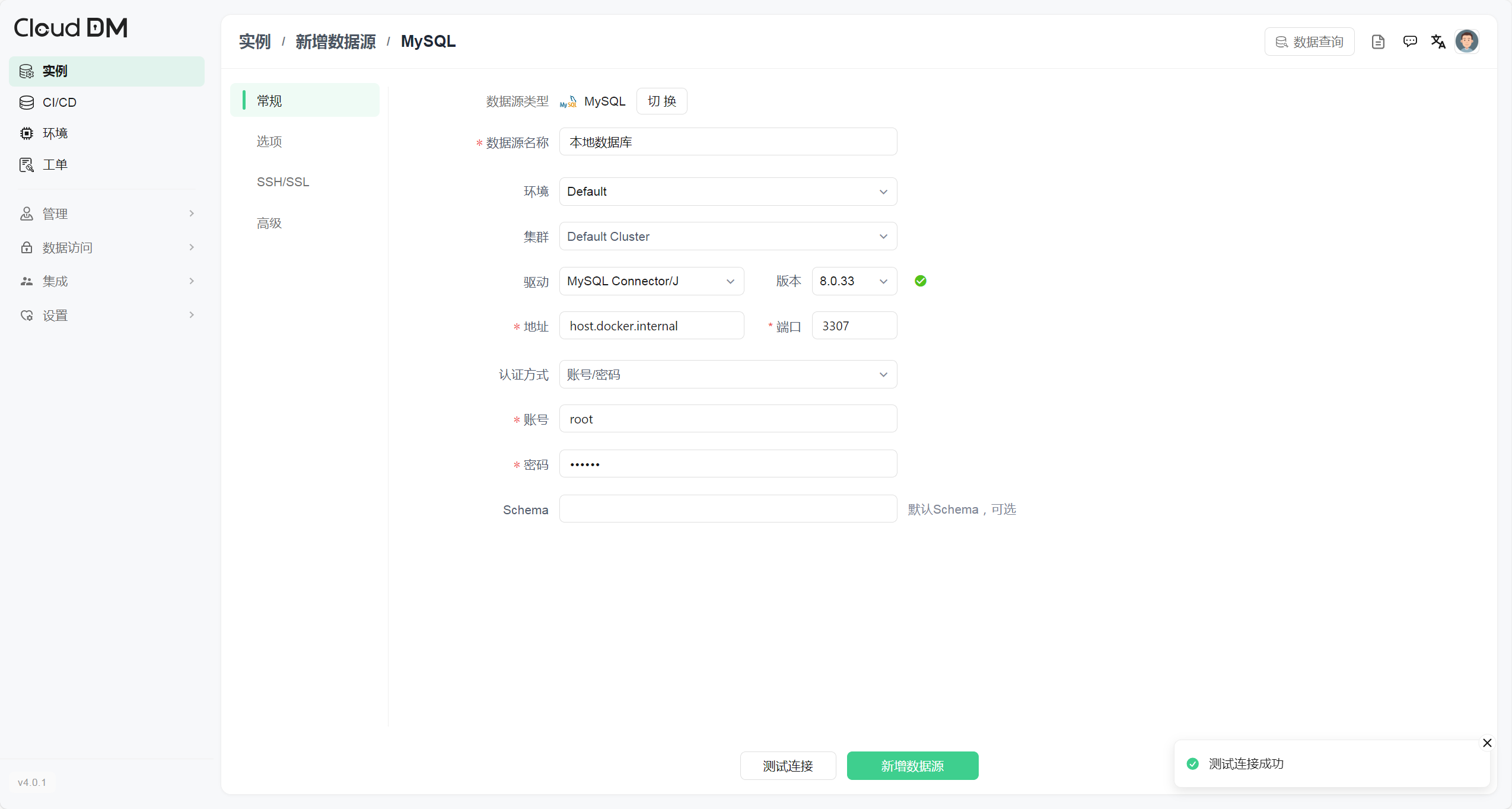
Task: Click the Cloud DM logo
Action: [71, 27]
